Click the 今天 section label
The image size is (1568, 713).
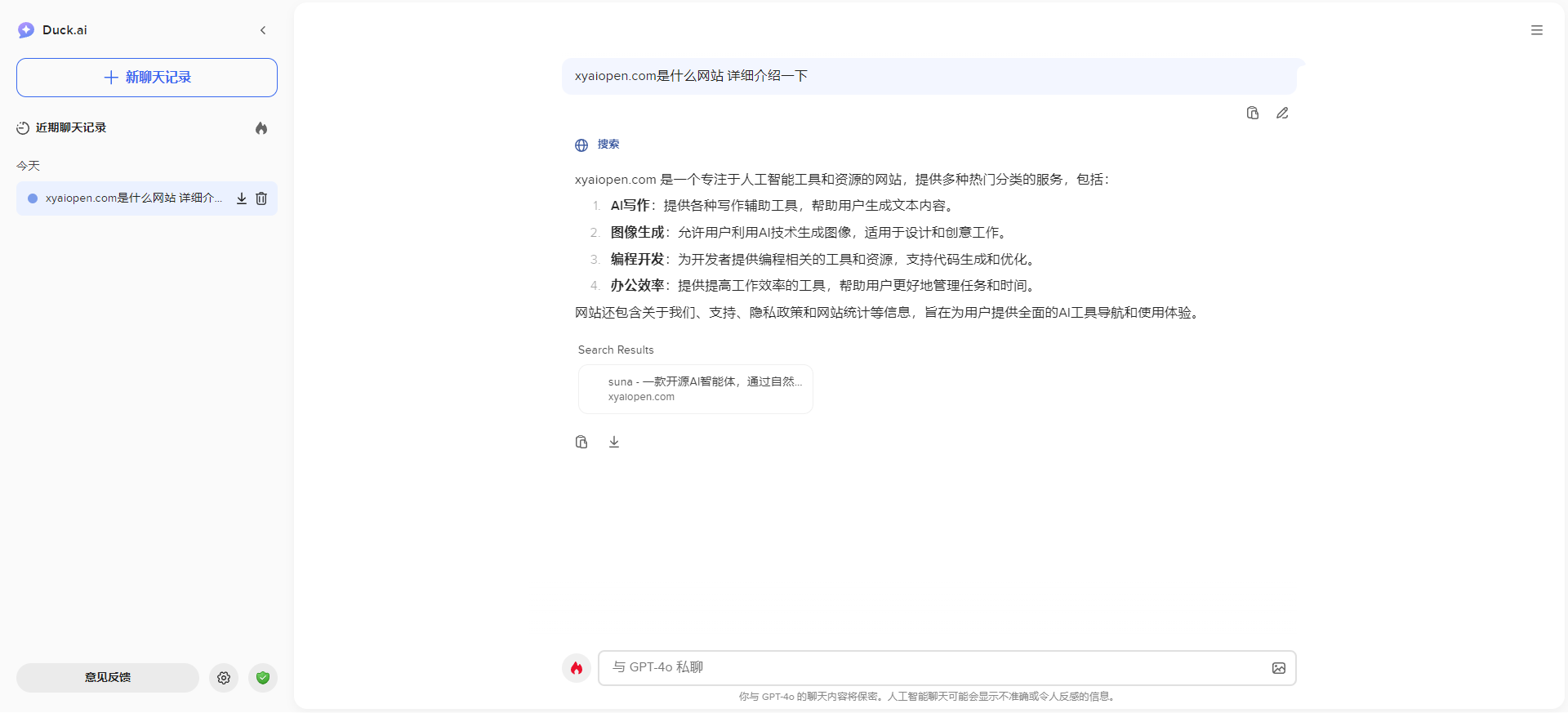(28, 166)
